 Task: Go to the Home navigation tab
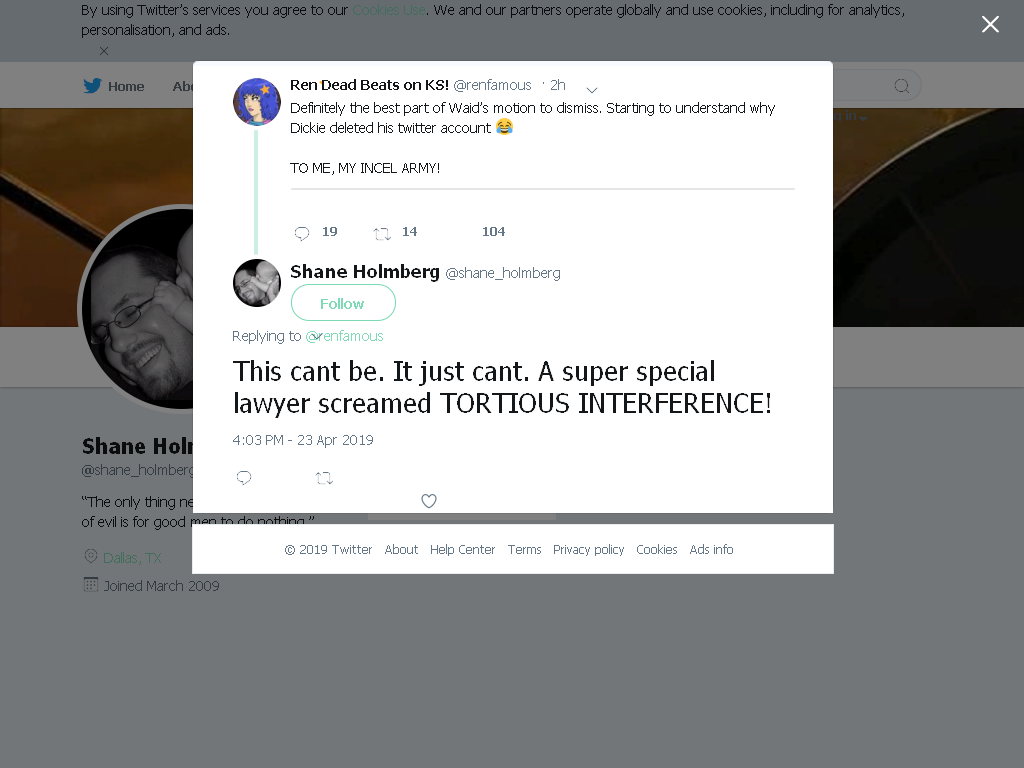pyautogui.click(x=114, y=86)
